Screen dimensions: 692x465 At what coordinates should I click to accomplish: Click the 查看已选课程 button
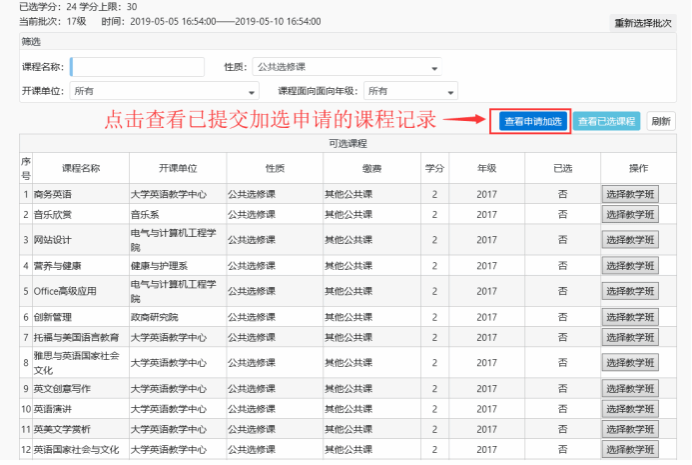coord(608,121)
